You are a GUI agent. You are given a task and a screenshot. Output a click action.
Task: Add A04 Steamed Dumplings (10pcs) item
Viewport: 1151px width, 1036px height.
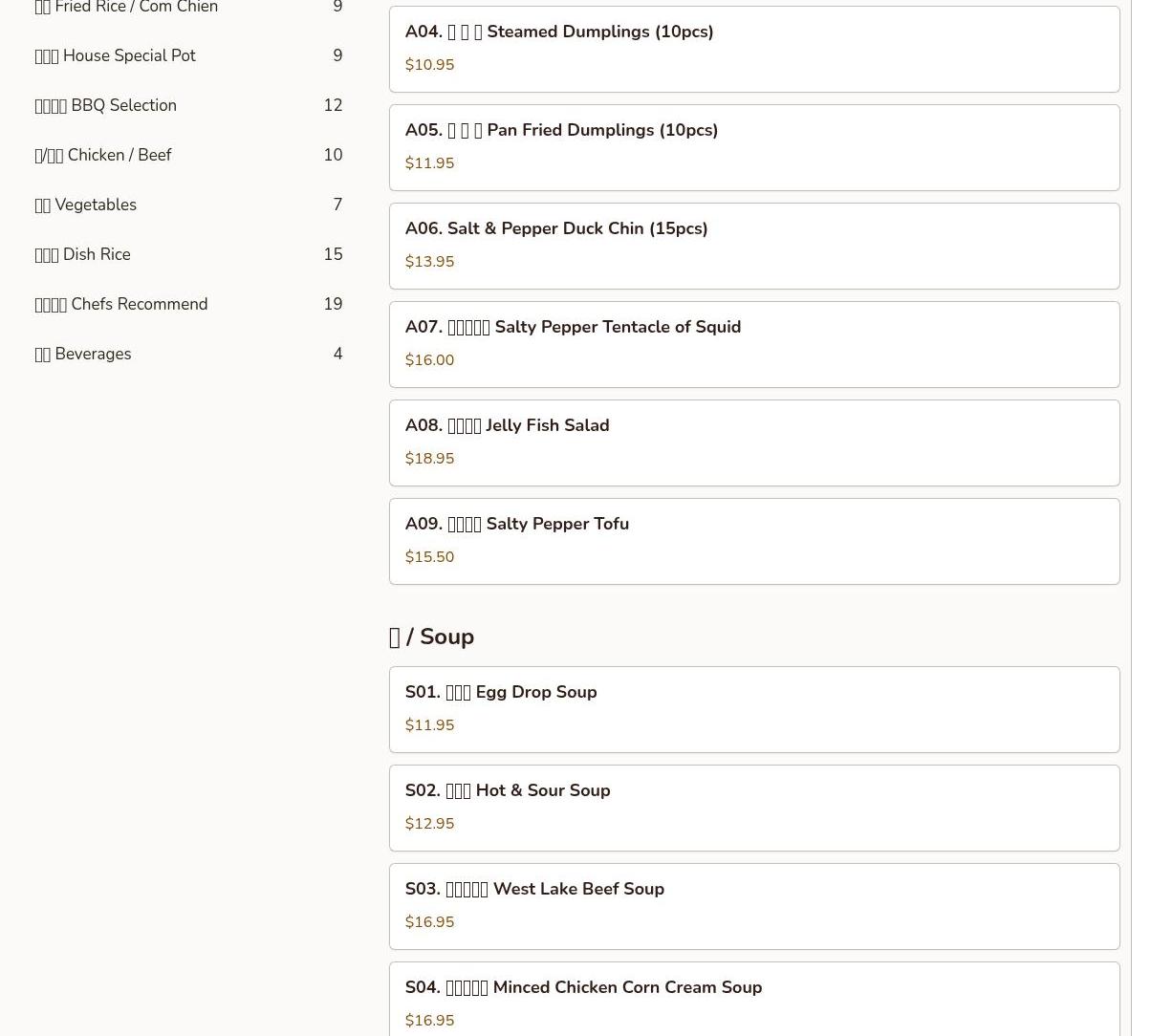click(754, 49)
